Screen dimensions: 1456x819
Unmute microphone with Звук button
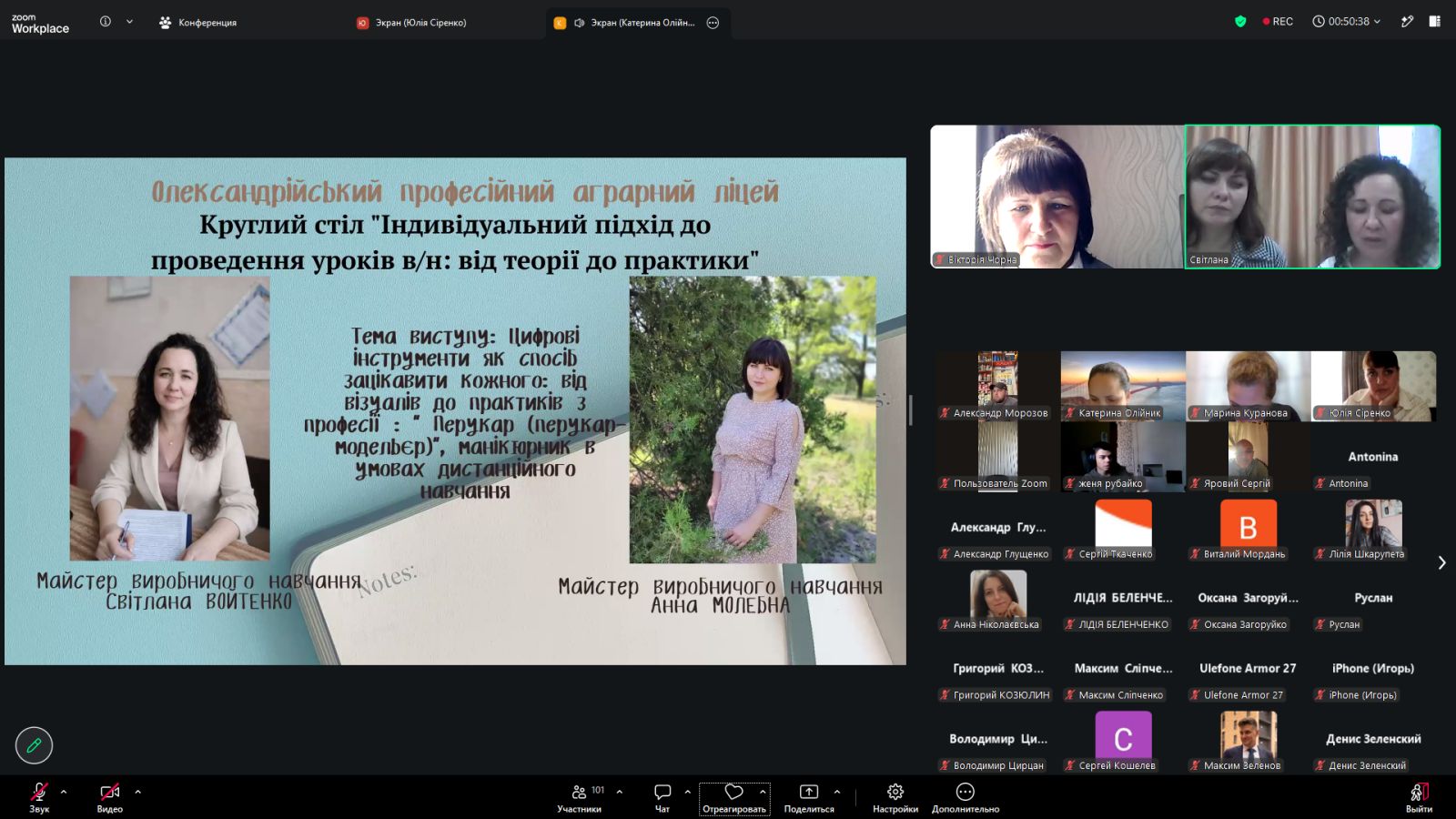click(39, 797)
